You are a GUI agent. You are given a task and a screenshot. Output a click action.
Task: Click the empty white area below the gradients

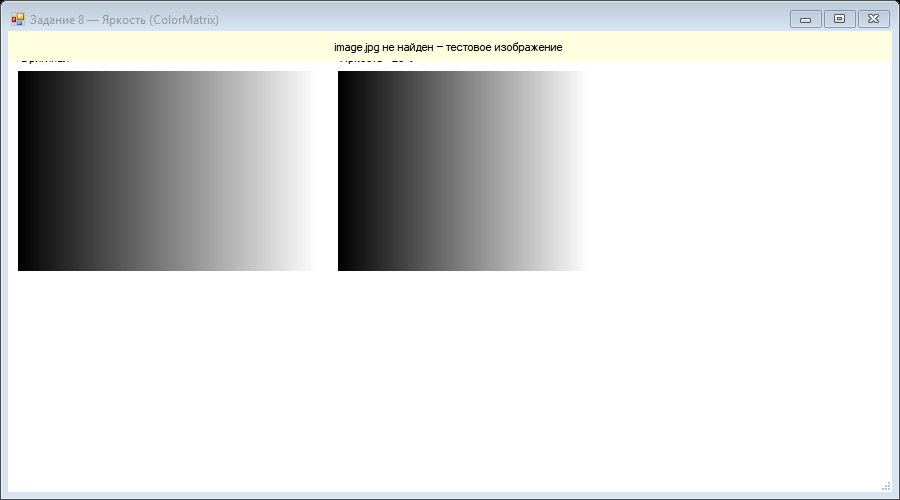point(450,379)
